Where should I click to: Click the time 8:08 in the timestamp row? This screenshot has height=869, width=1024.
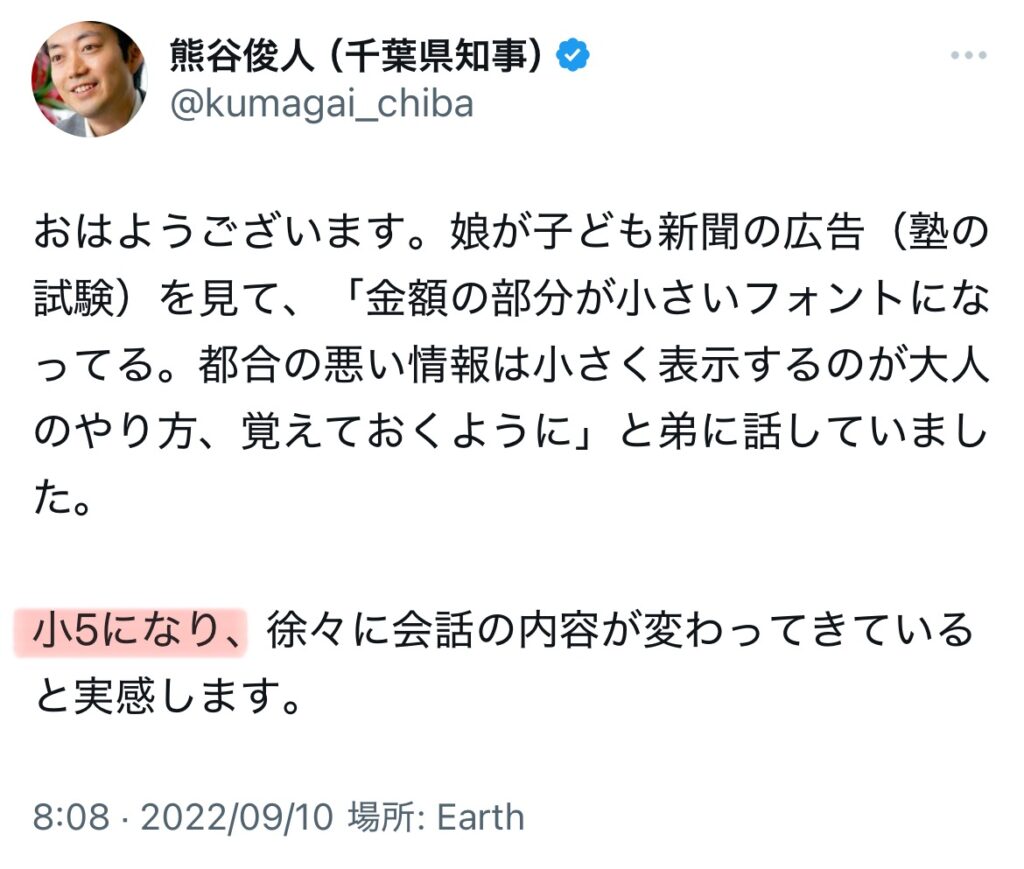pos(68,819)
